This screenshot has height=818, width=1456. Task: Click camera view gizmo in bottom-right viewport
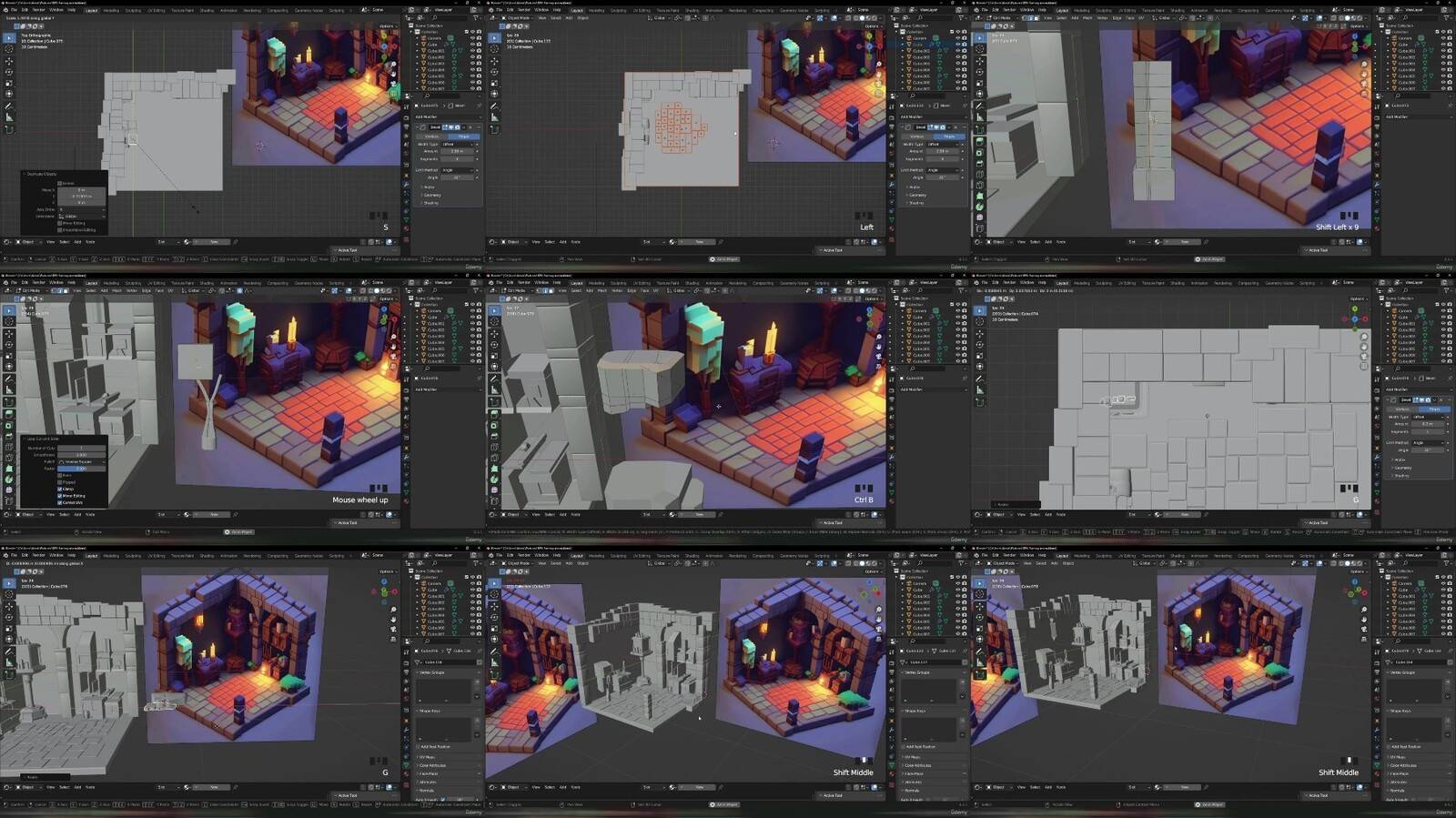pyautogui.click(x=1363, y=629)
